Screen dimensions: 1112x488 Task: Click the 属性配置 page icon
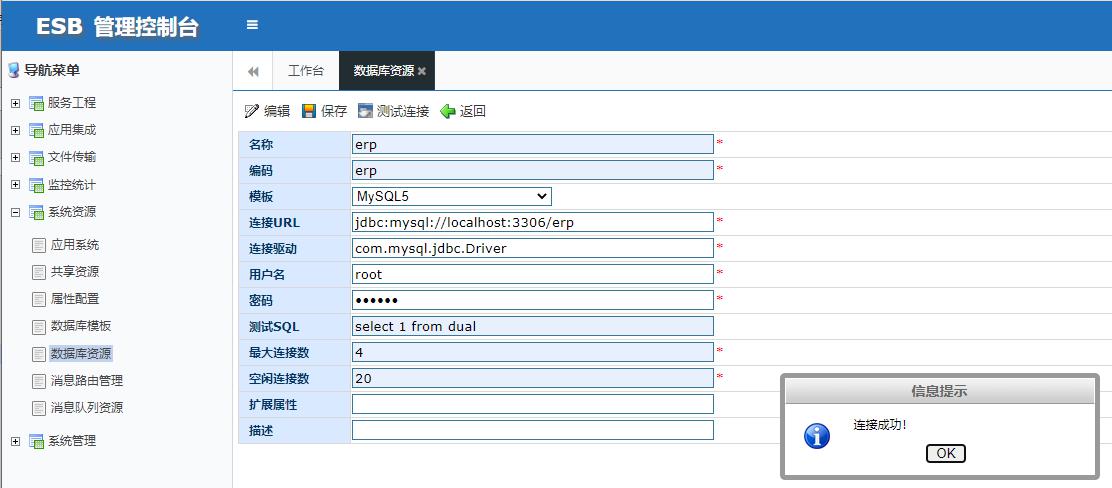click(x=39, y=299)
